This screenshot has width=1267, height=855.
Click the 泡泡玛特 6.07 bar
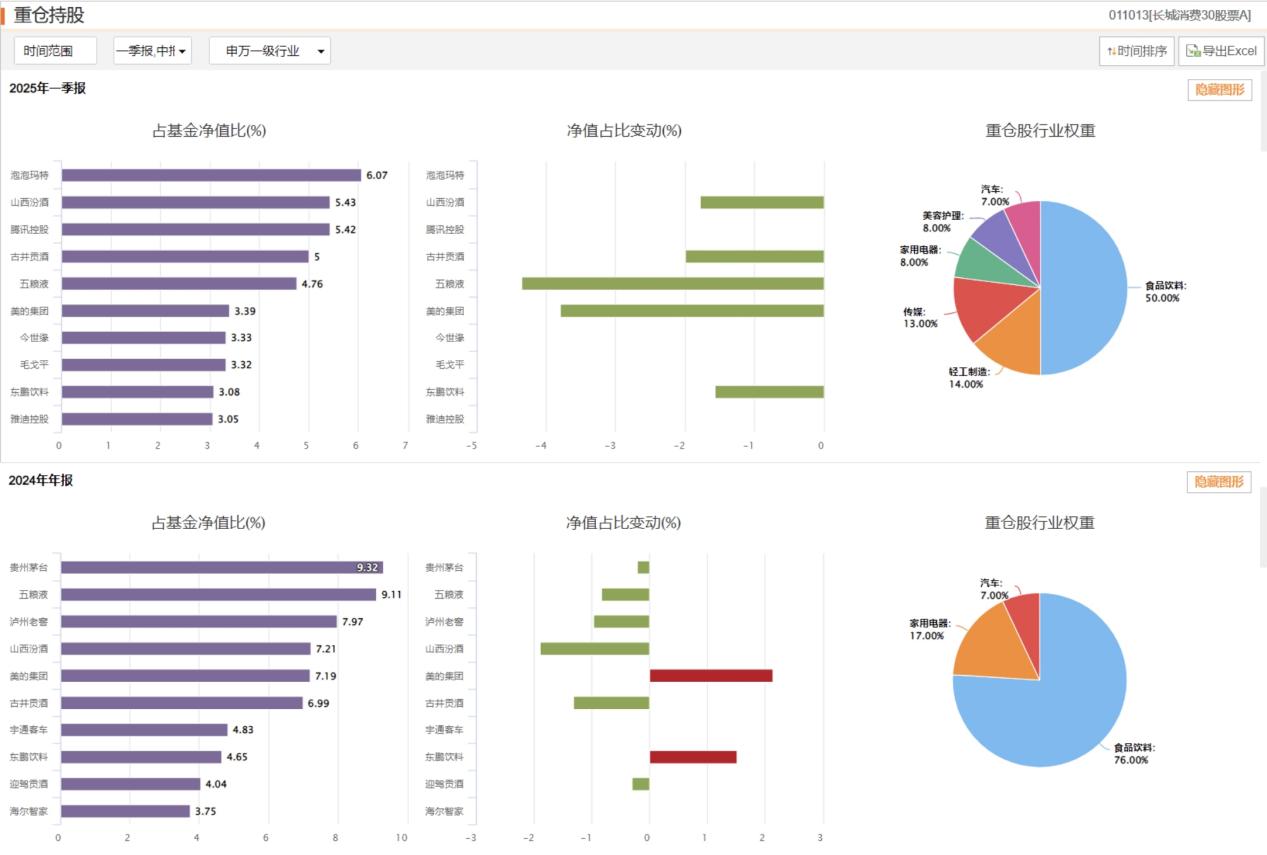[210, 173]
